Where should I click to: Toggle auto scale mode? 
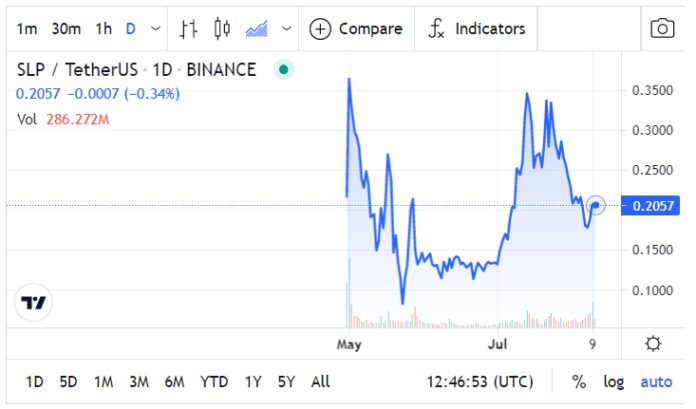point(656,381)
